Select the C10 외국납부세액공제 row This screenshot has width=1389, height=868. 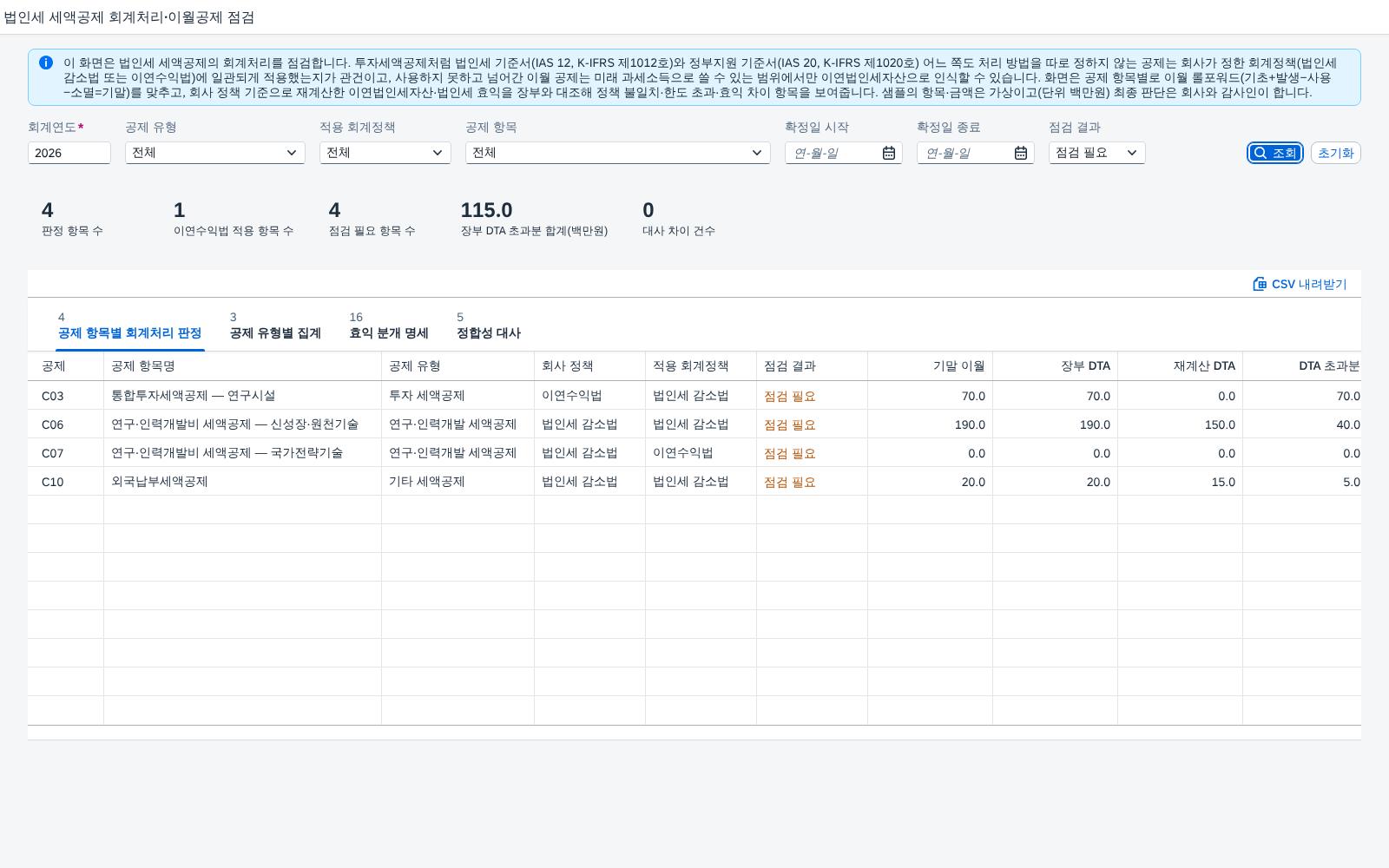point(694,482)
